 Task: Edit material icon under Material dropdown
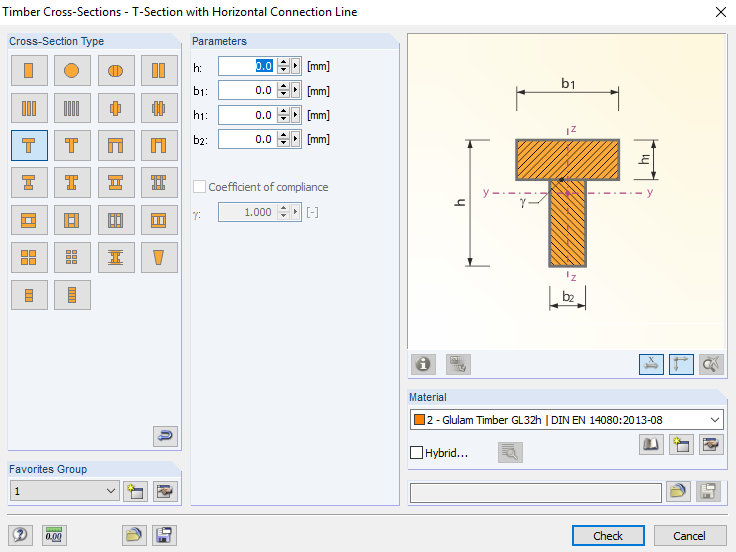[x=711, y=445]
